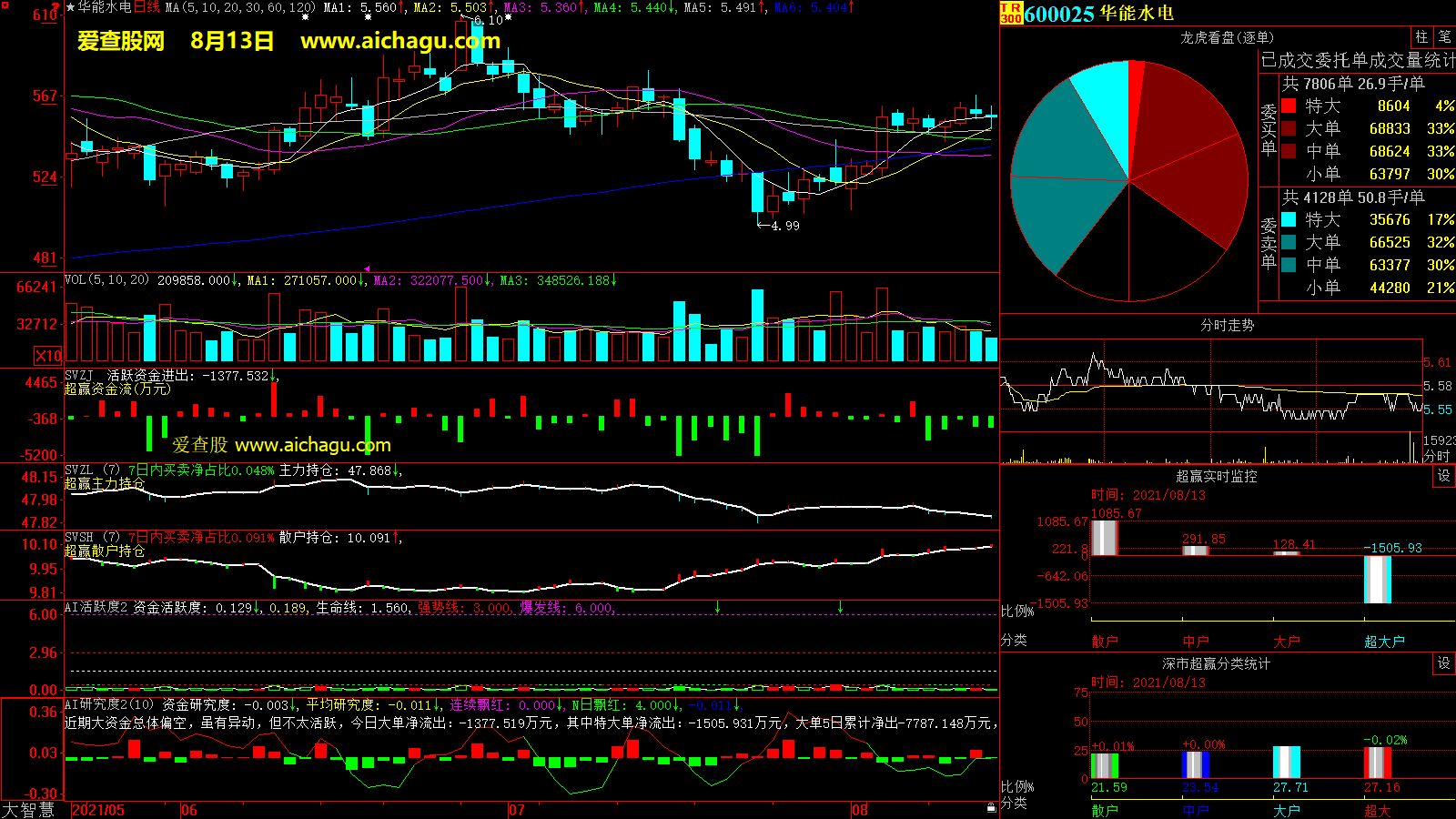Viewport: 1456px width, 819px height.
Task: Click the TR300 badge beside stock code
Action: [x=1010, y=13]
